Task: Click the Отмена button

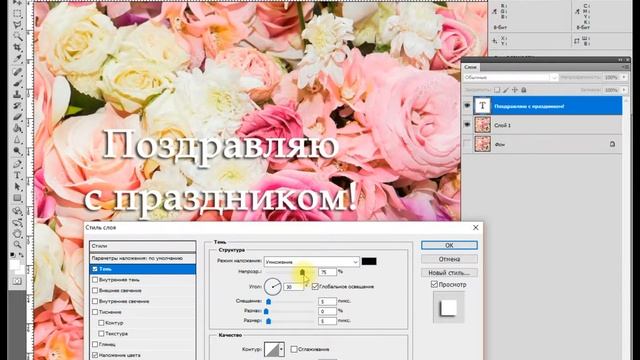Action: tap(449, 259)
